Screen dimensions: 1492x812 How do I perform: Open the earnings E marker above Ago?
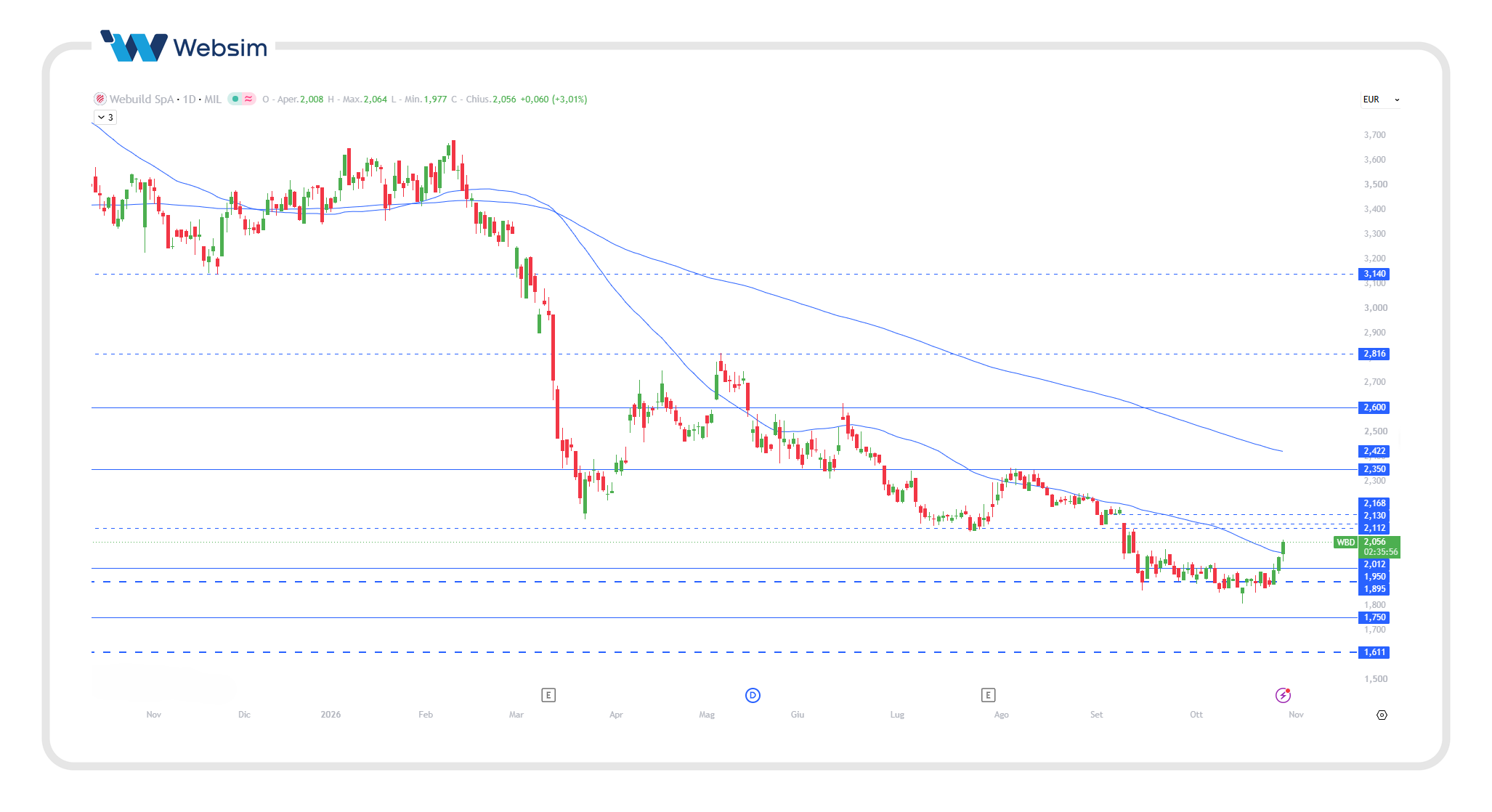coord(988,695)
